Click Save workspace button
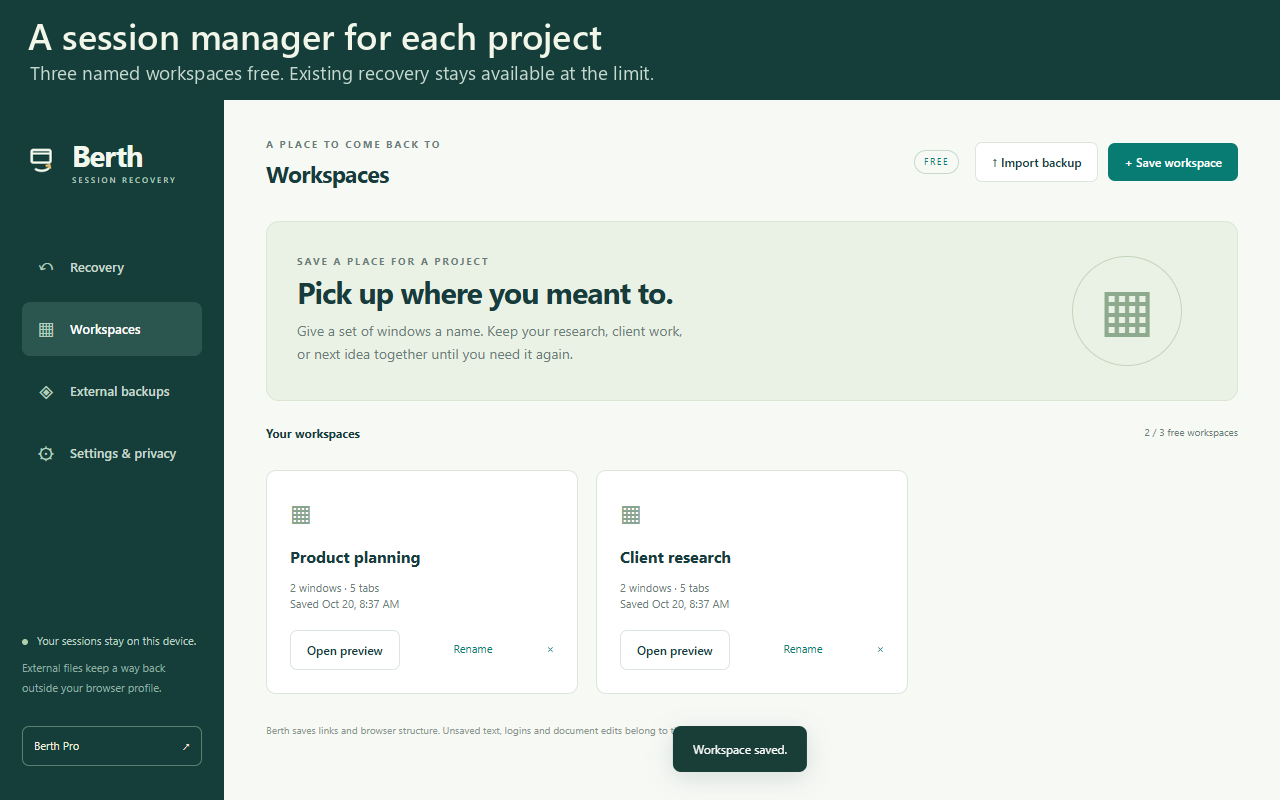This screenshot has height=800, width=1280. point(1173,162)
